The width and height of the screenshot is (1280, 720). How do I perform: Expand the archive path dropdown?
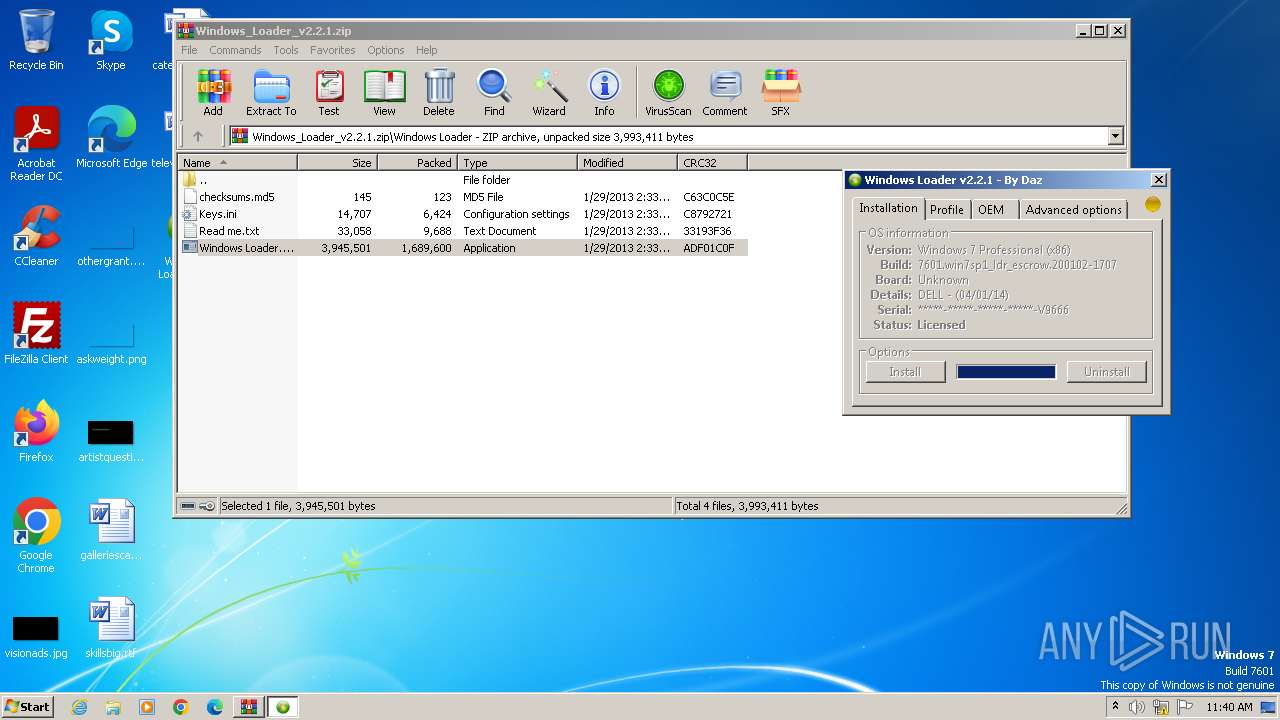(x=1116, y=137)
